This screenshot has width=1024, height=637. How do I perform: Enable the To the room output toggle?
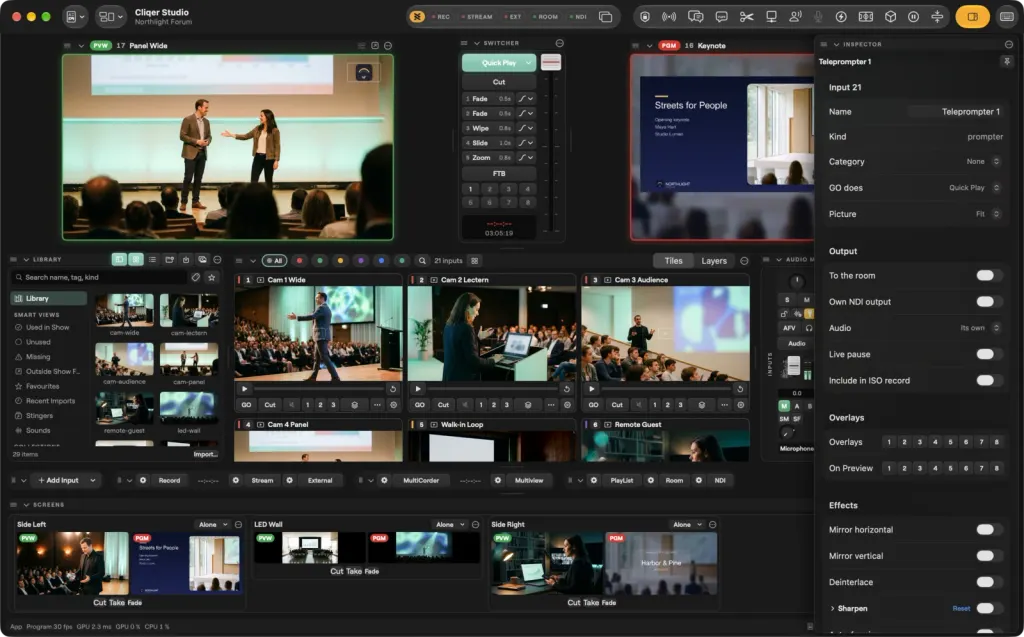coord(985,276)
